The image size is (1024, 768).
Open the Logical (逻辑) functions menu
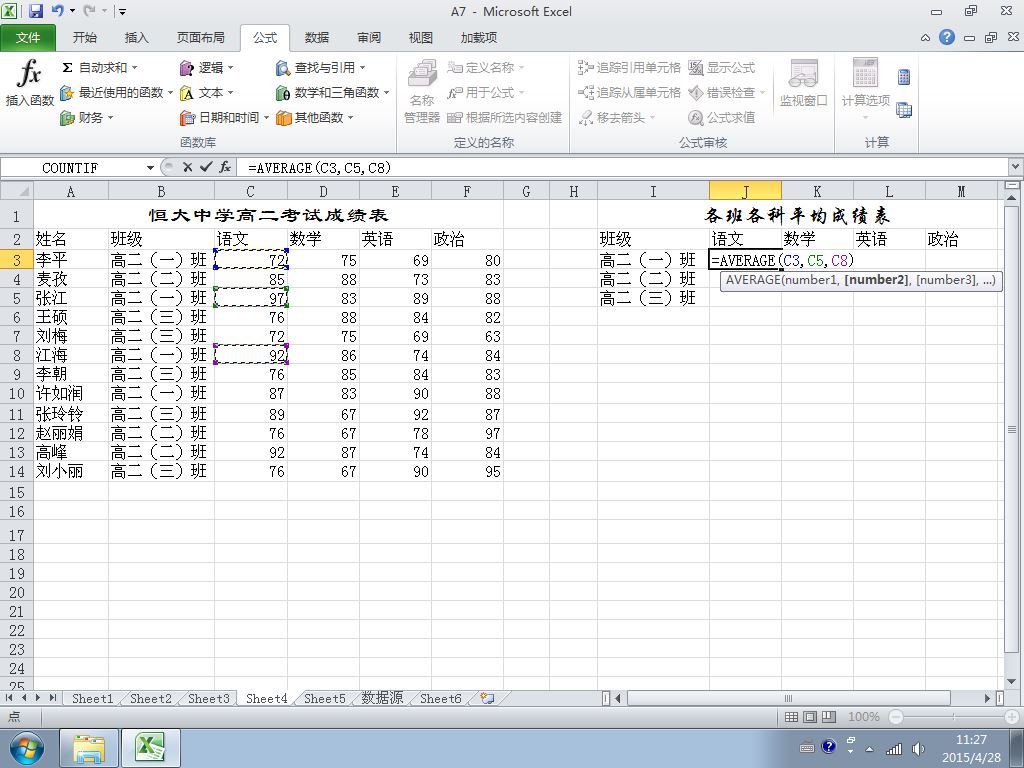coord(206,67)
